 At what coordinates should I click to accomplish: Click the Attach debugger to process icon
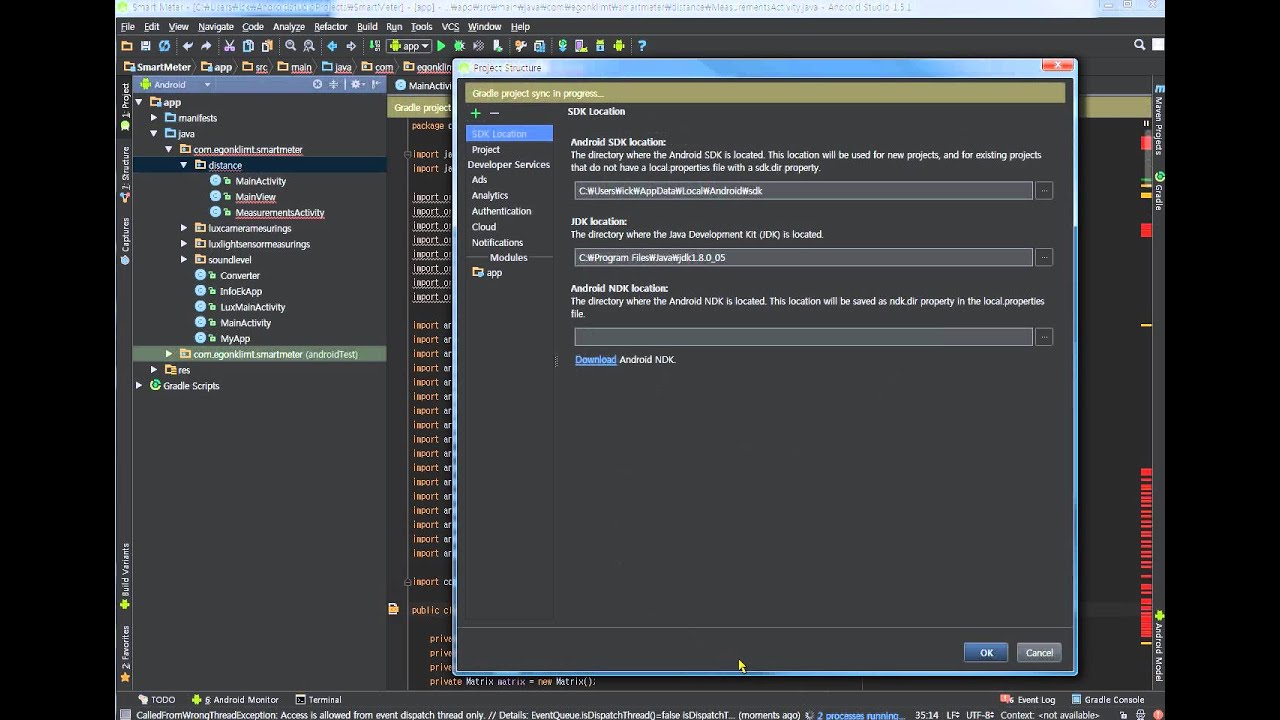point(497,46)
